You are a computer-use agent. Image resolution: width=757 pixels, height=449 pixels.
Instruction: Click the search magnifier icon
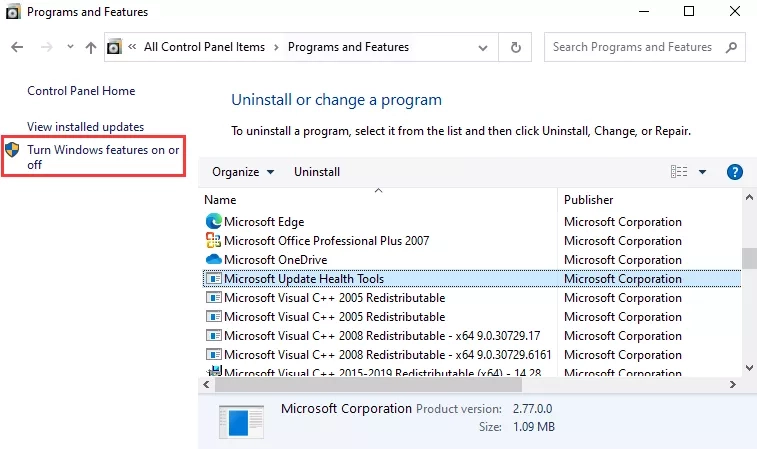(x=732, y=47)
